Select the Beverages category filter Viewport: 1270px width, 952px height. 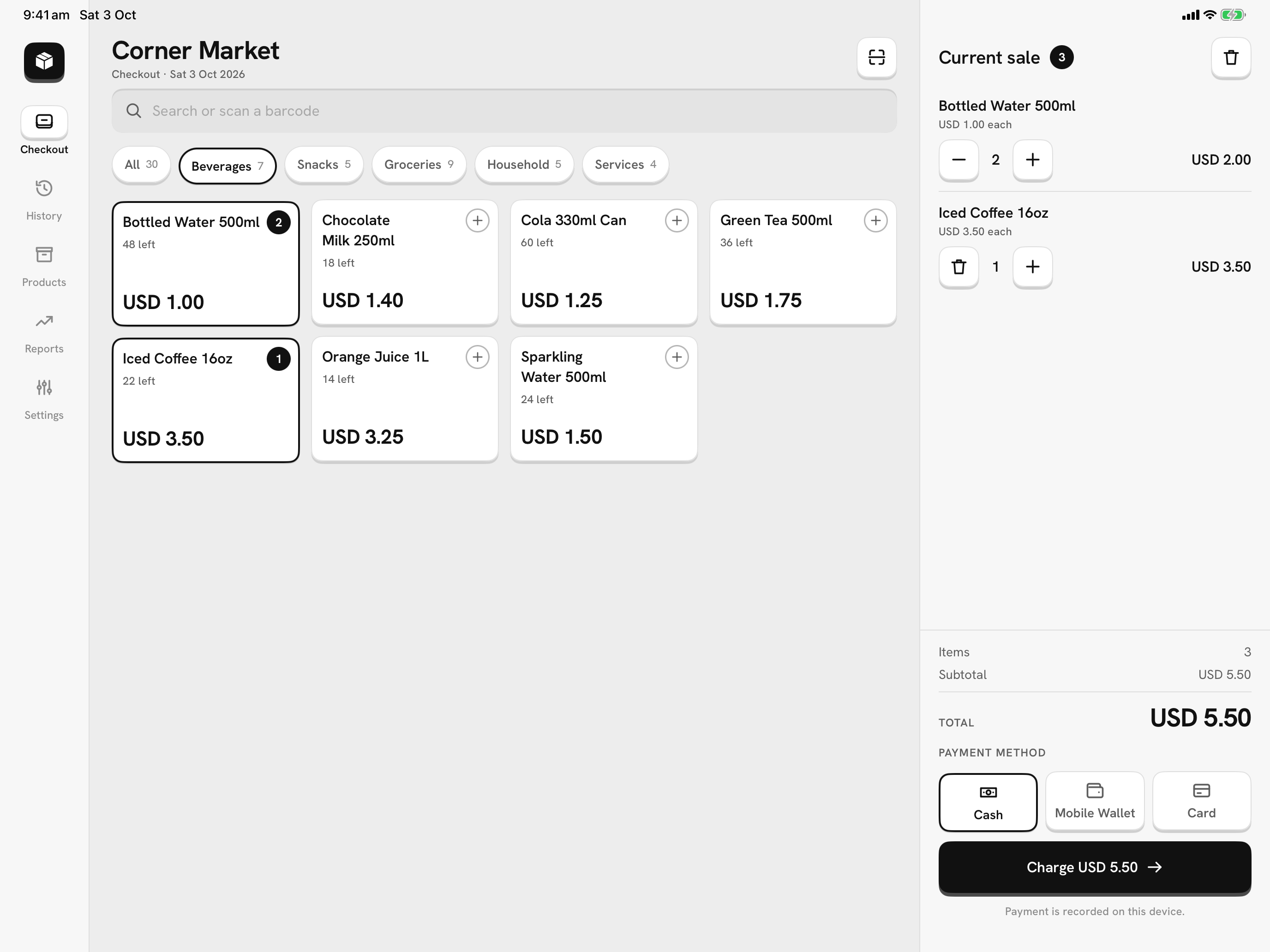[x=228, y=167]
